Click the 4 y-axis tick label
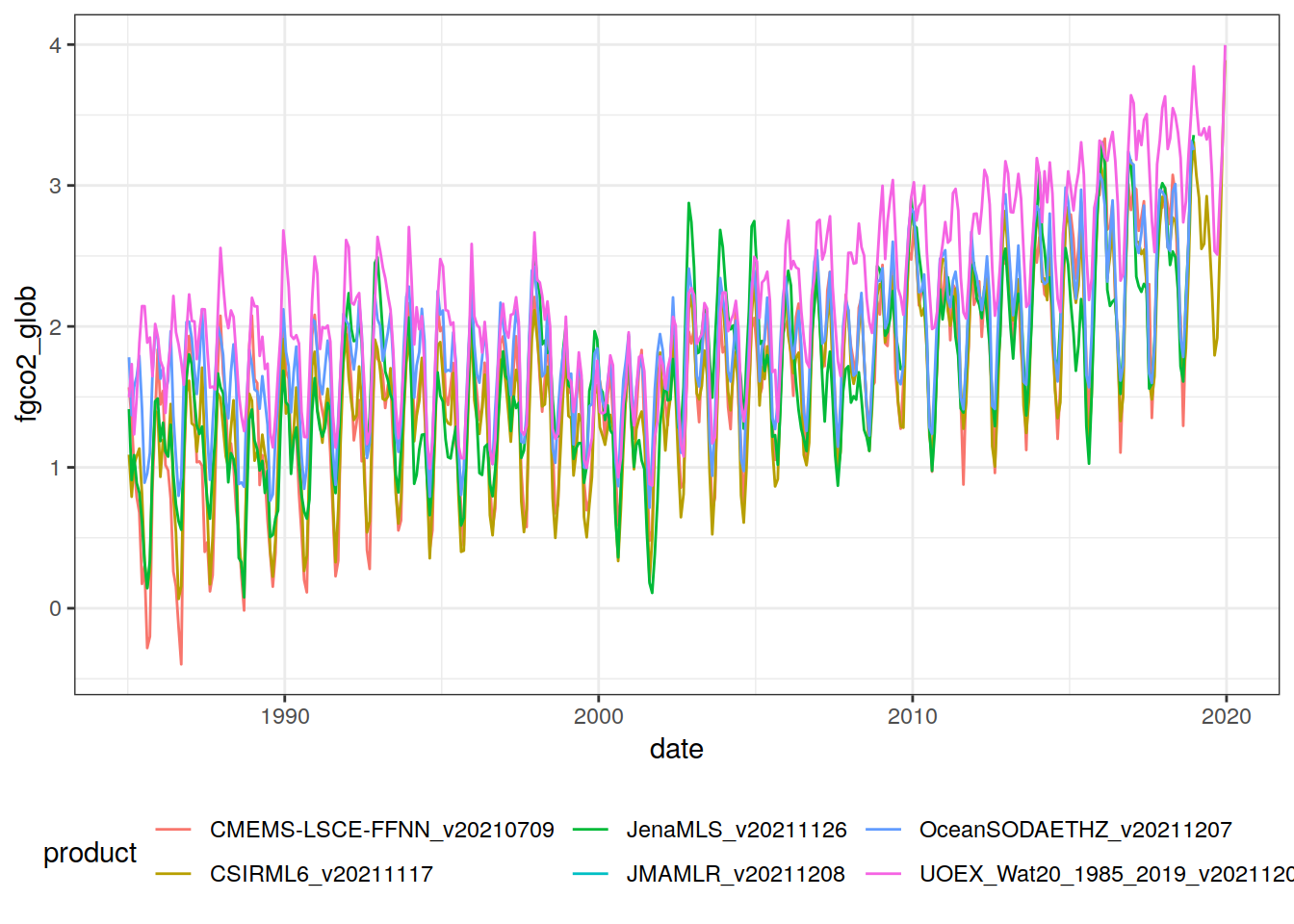The width and height of the screenshot is (1294, 924). coord(56,45)
